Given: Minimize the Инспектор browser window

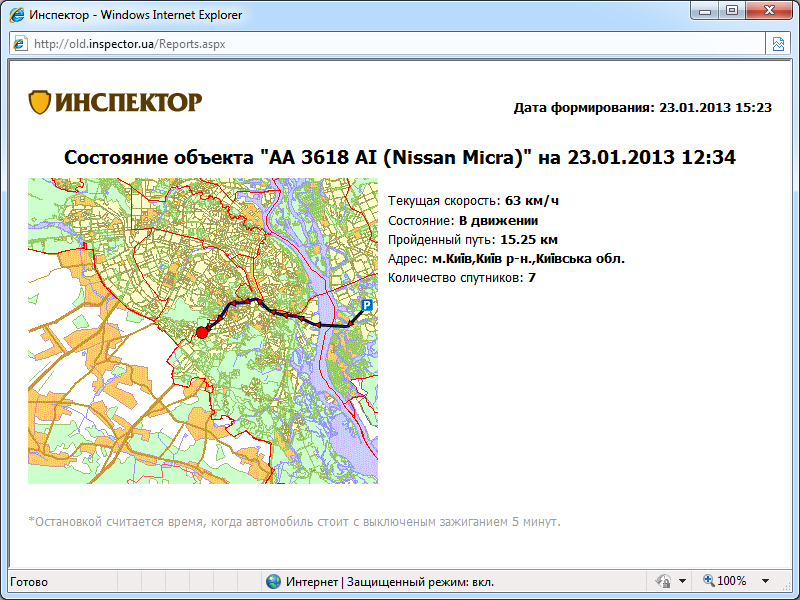Looking at the screenshot, I should (x=705, y=11).
